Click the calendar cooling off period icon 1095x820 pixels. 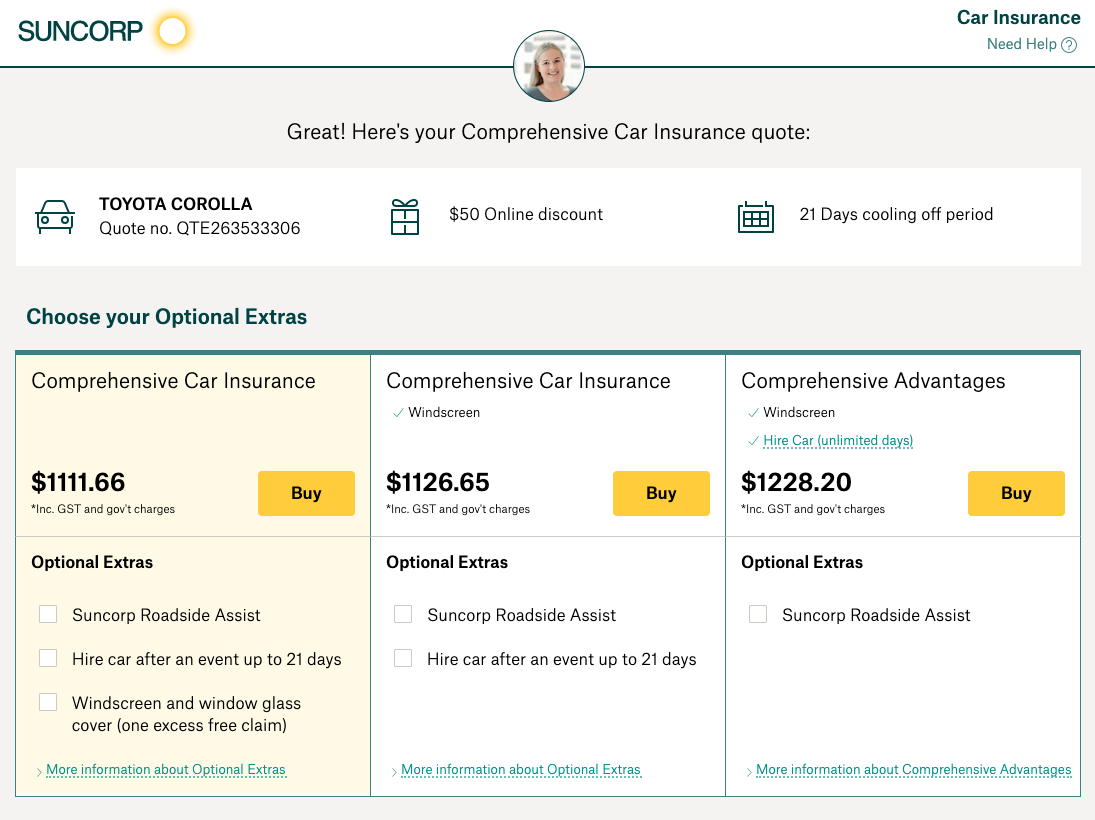pyautogui.click(x=756, y=217)
